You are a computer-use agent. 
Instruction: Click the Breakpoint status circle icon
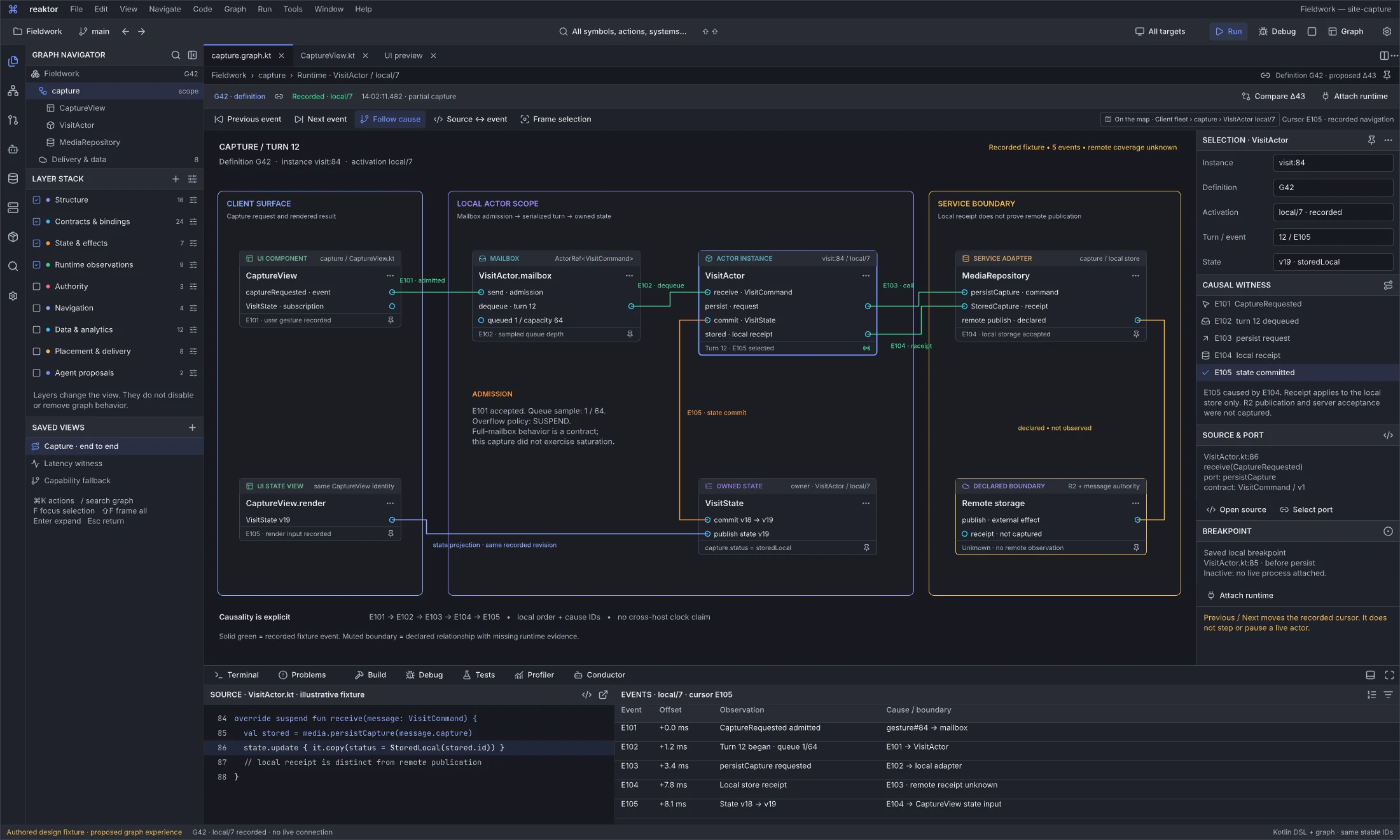1388,531
